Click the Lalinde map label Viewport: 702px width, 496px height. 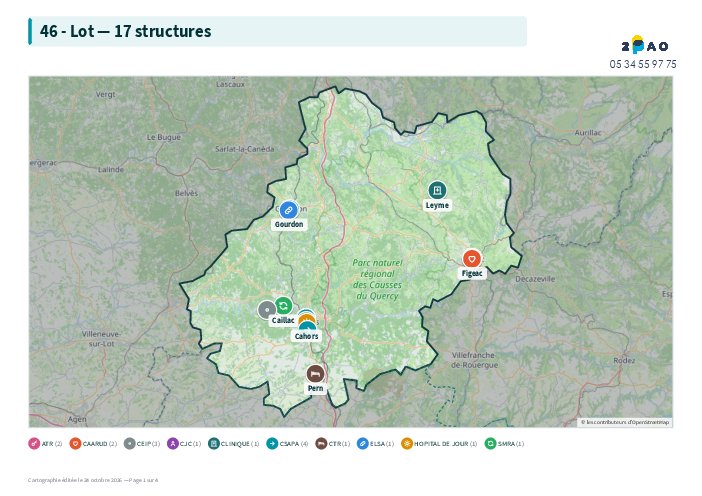click(111, 170)
